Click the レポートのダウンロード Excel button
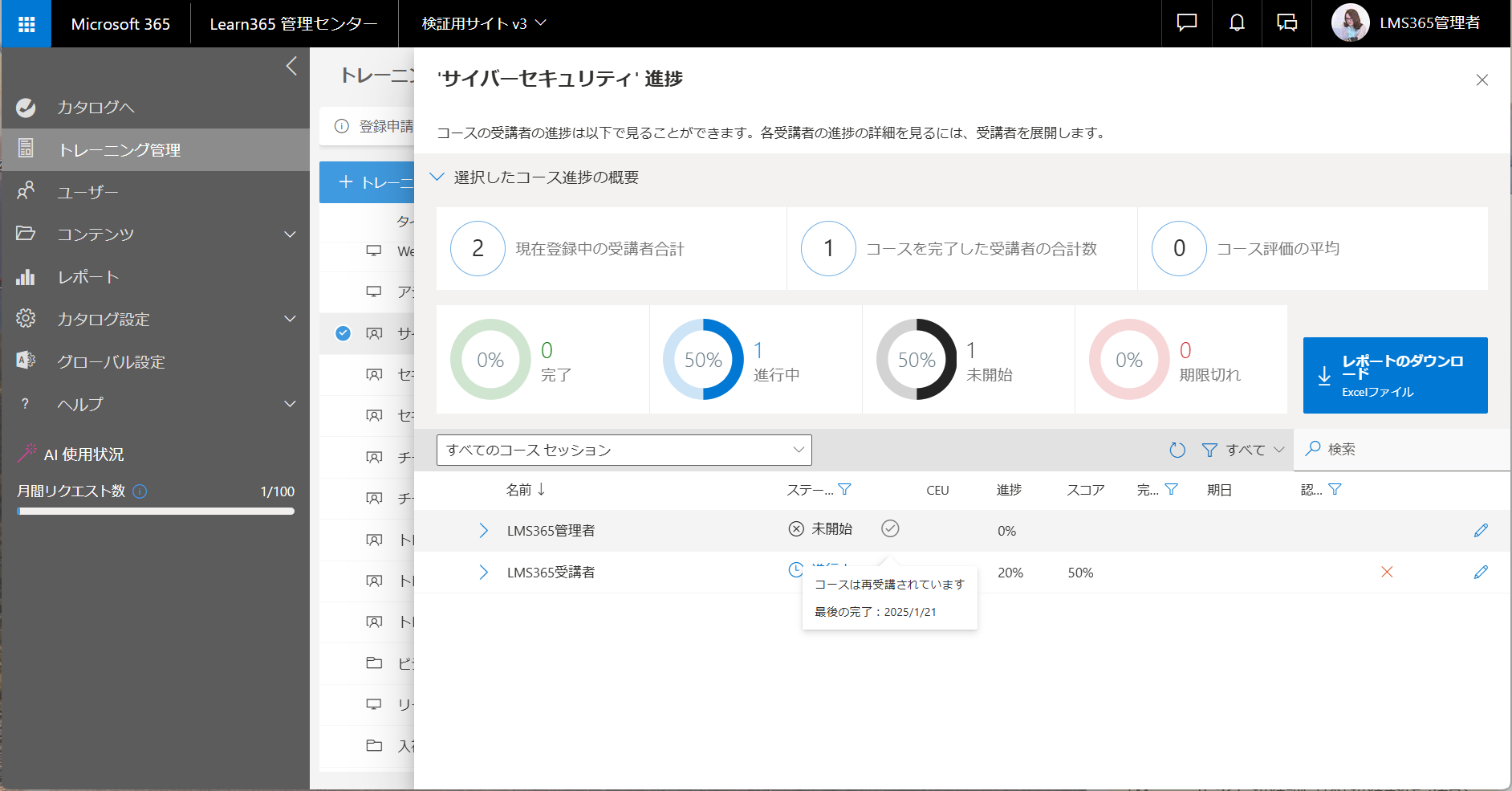The width and height of the screenshot is (1512, 791). pos(1395,375)
